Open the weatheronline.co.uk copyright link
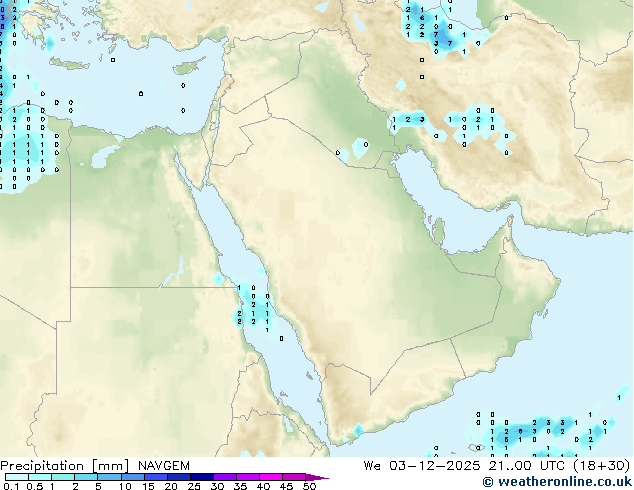 pyautogui.click(x=557, y=482)
